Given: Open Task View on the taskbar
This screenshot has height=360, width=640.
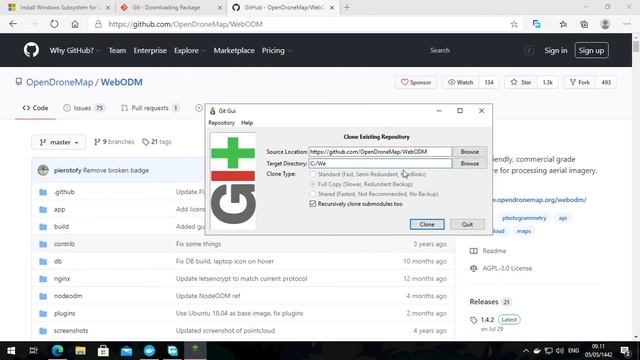Looking at the screenshot, I should [33, 351].
